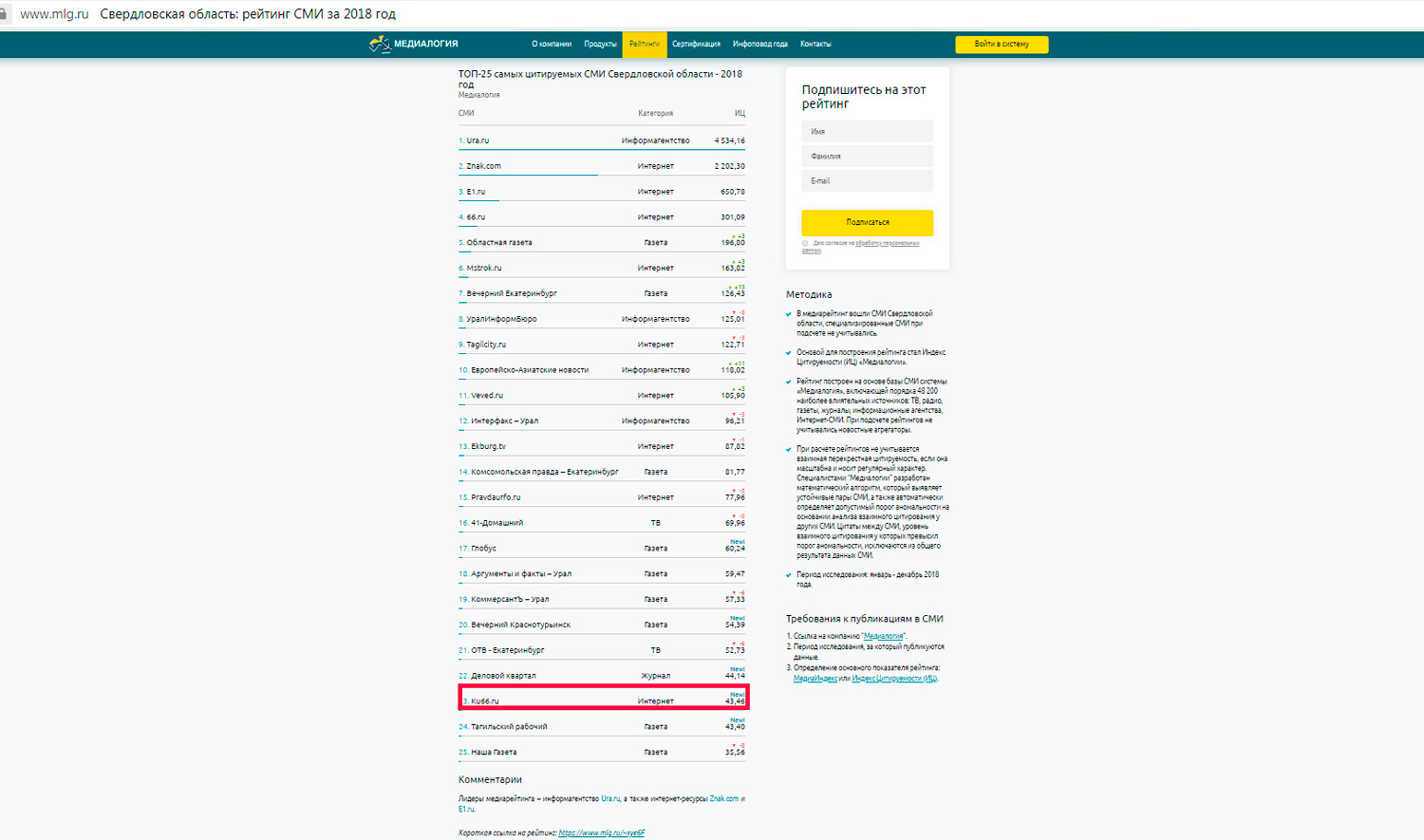Select the highlighted Рейтинги tab
This screenshot has width=1424, height=840.
[644, 45]
